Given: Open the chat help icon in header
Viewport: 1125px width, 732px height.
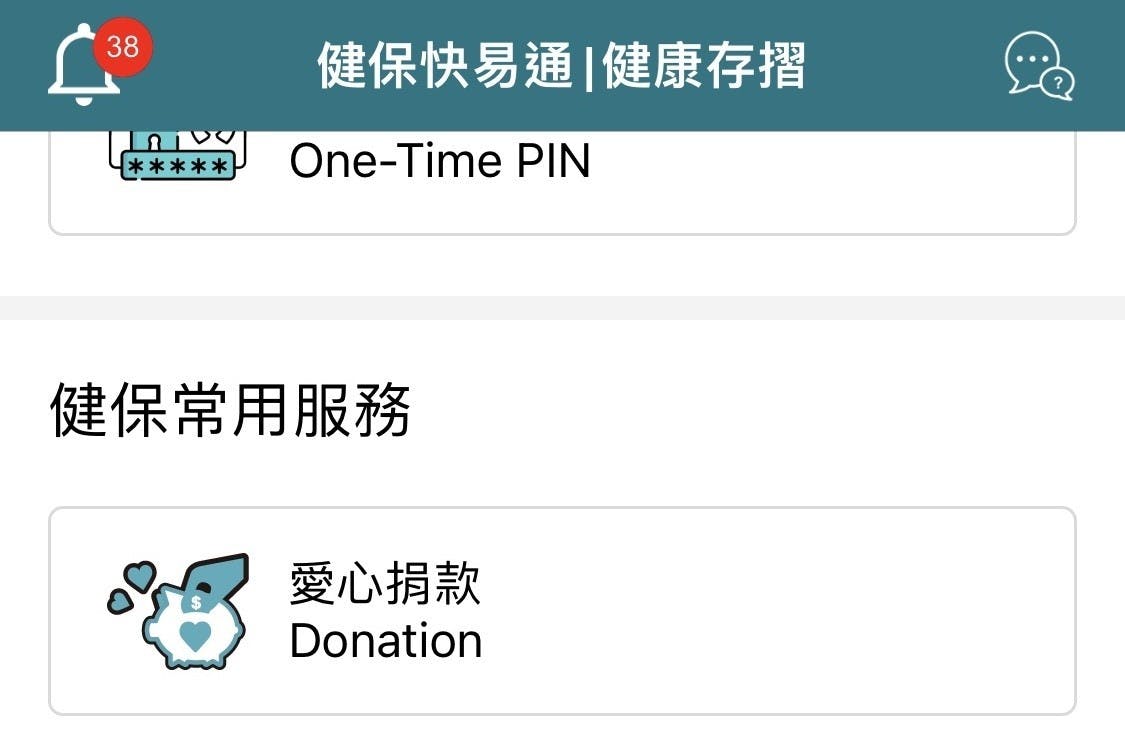Looking at the screenshot, I should click(x=1040, y=65).
